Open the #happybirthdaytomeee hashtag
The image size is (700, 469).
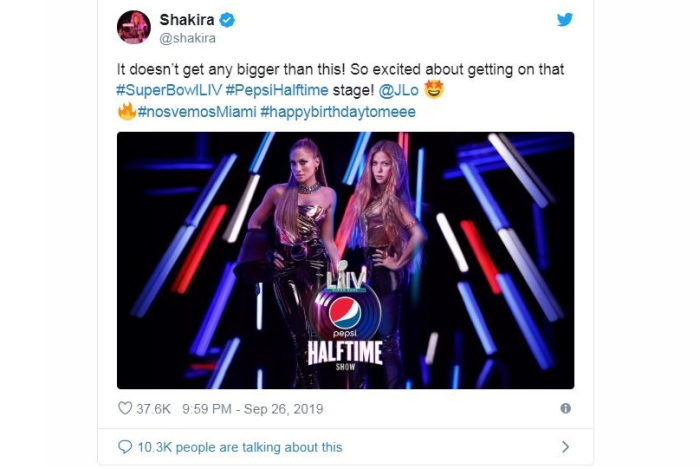[x=338, y=112]
